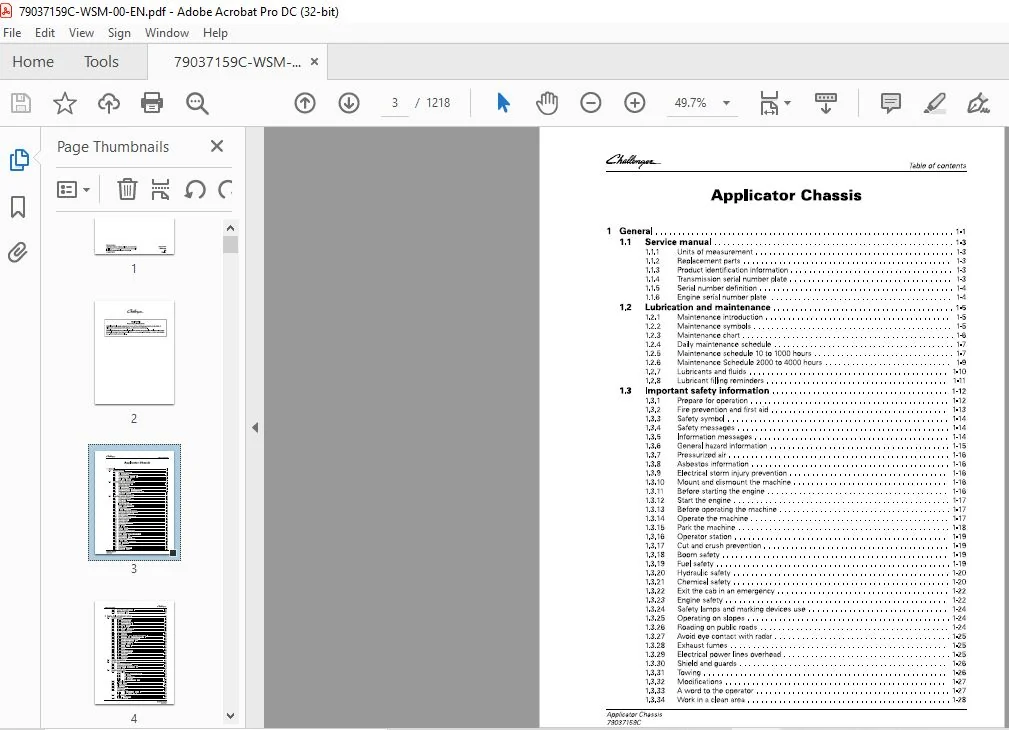Open the zoom level 49.7% dropdown
1009x730 pixels.
pos(727,103)
